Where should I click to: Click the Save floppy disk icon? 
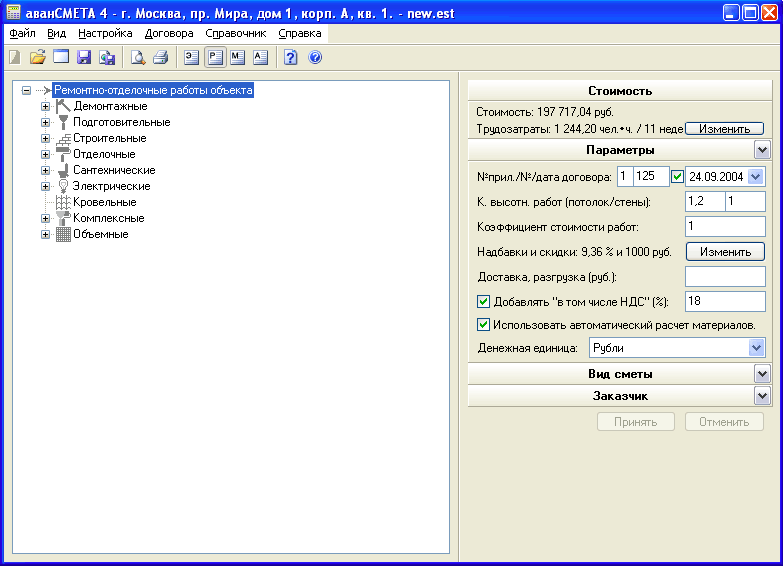click(84, 57)
